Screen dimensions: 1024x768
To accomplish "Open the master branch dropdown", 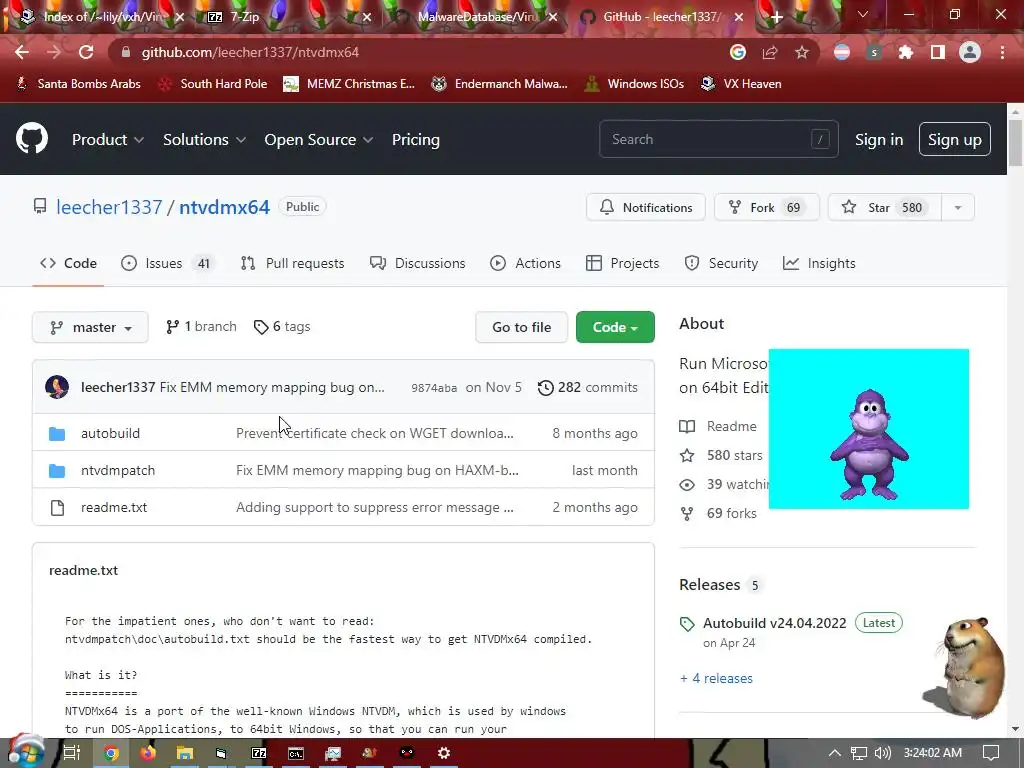I will point(90,327).
